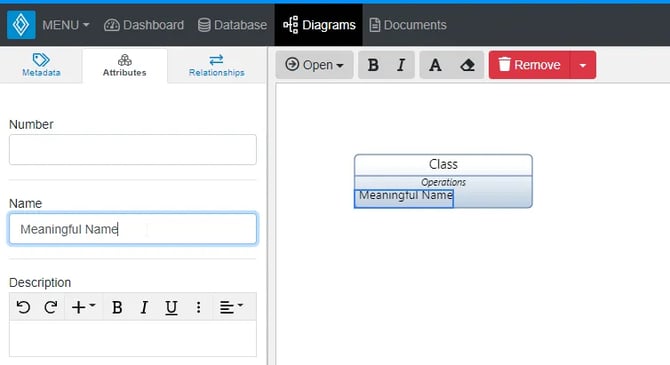Switch to the Relationships tab
This screenshot has width=670, height=365.
coord(217,65)
